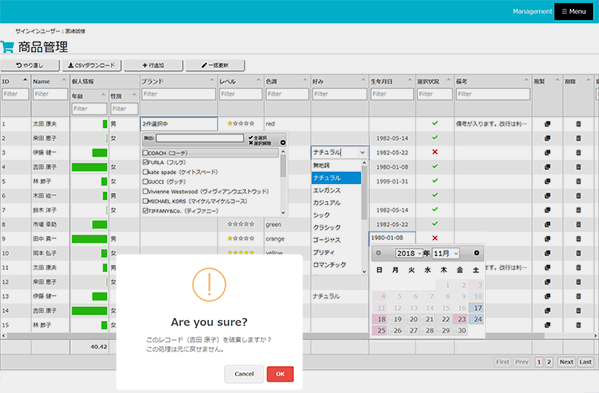Click the sort arrow of 年齢 sub-column
Viewport: 599px width, 393px height.
(103, 95)
